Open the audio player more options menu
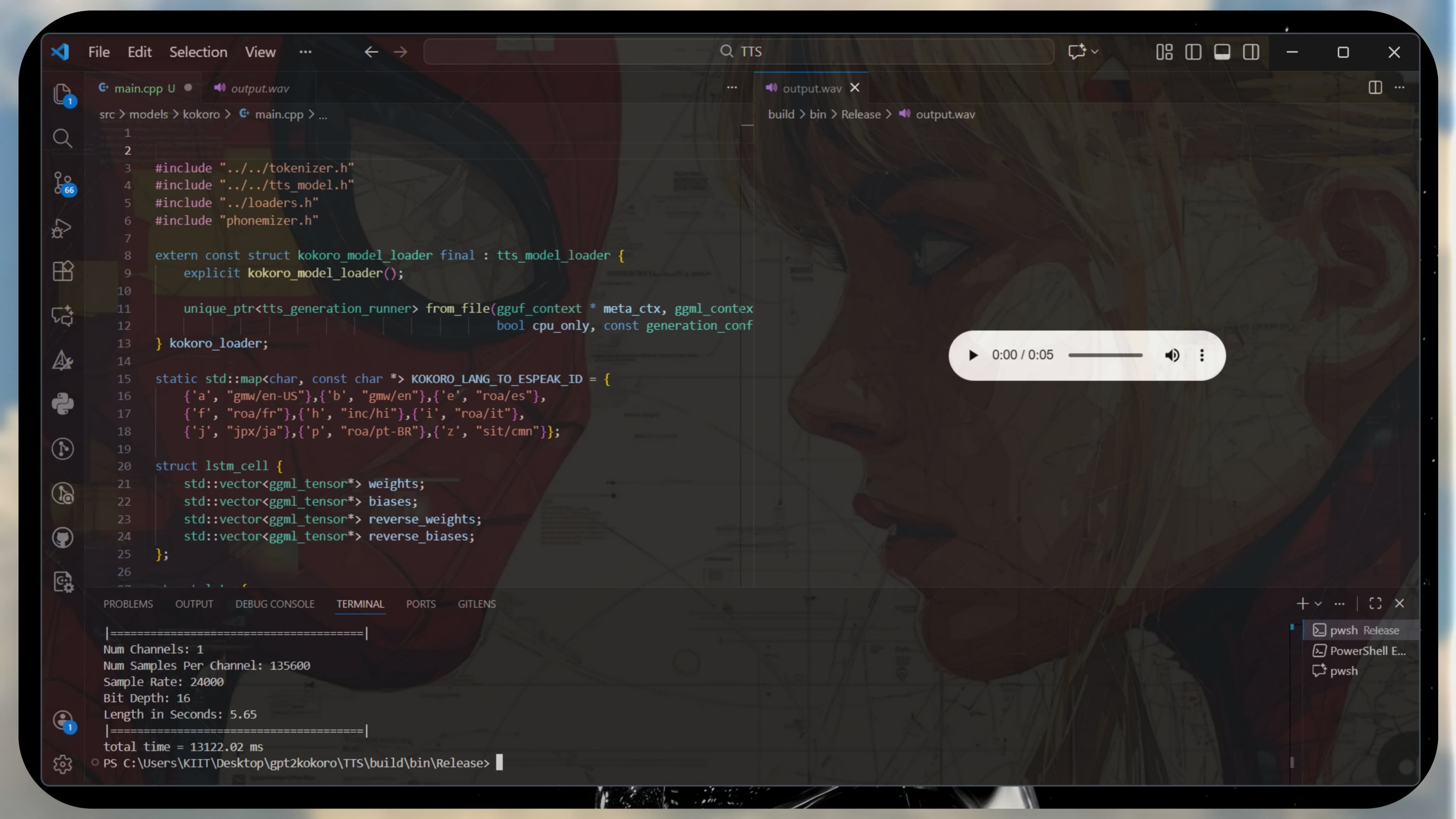The width and height of the screenshot is (1456, 819). [1202, 355]
